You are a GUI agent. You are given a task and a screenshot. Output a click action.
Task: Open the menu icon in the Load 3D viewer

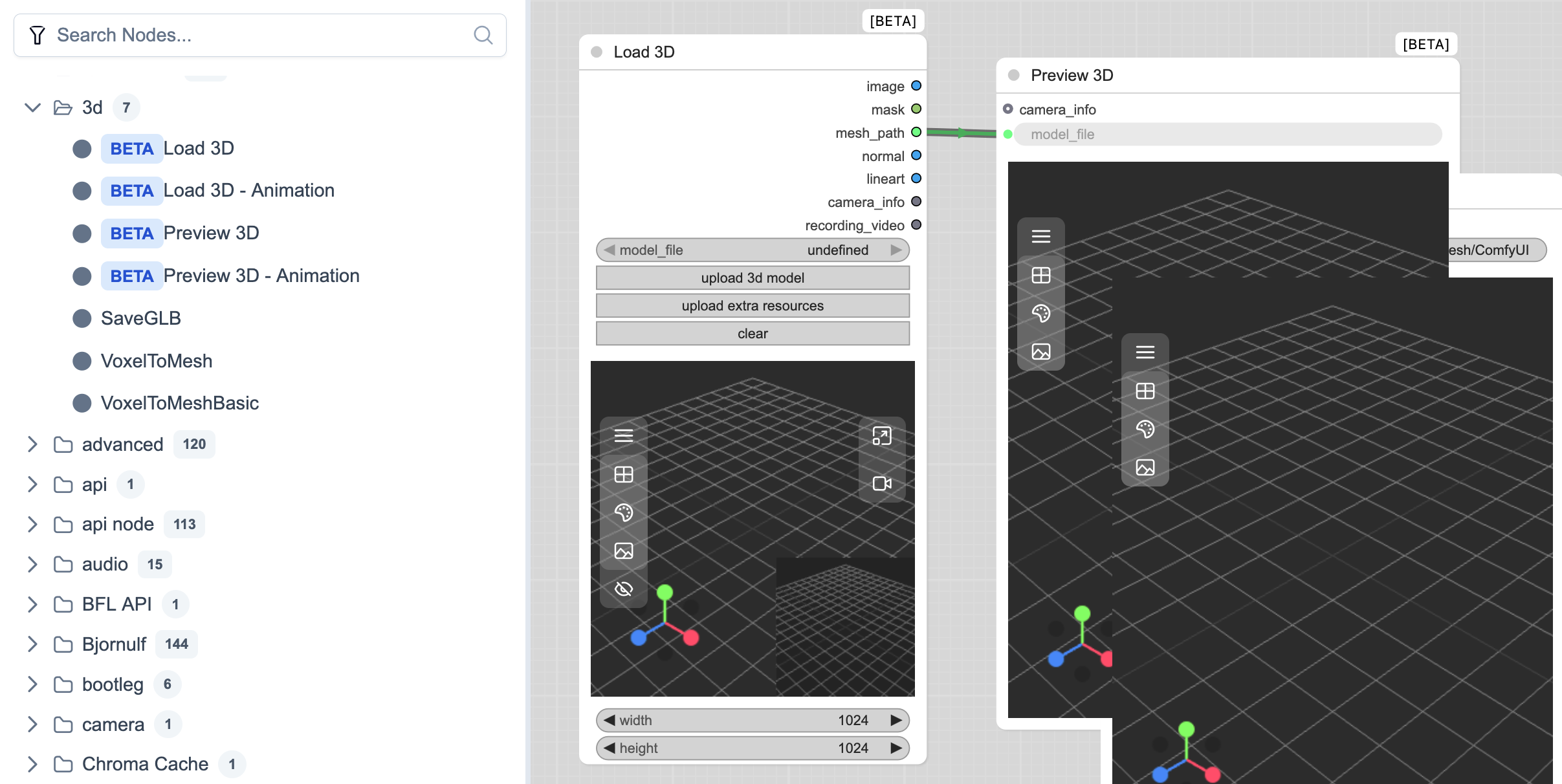623,435
